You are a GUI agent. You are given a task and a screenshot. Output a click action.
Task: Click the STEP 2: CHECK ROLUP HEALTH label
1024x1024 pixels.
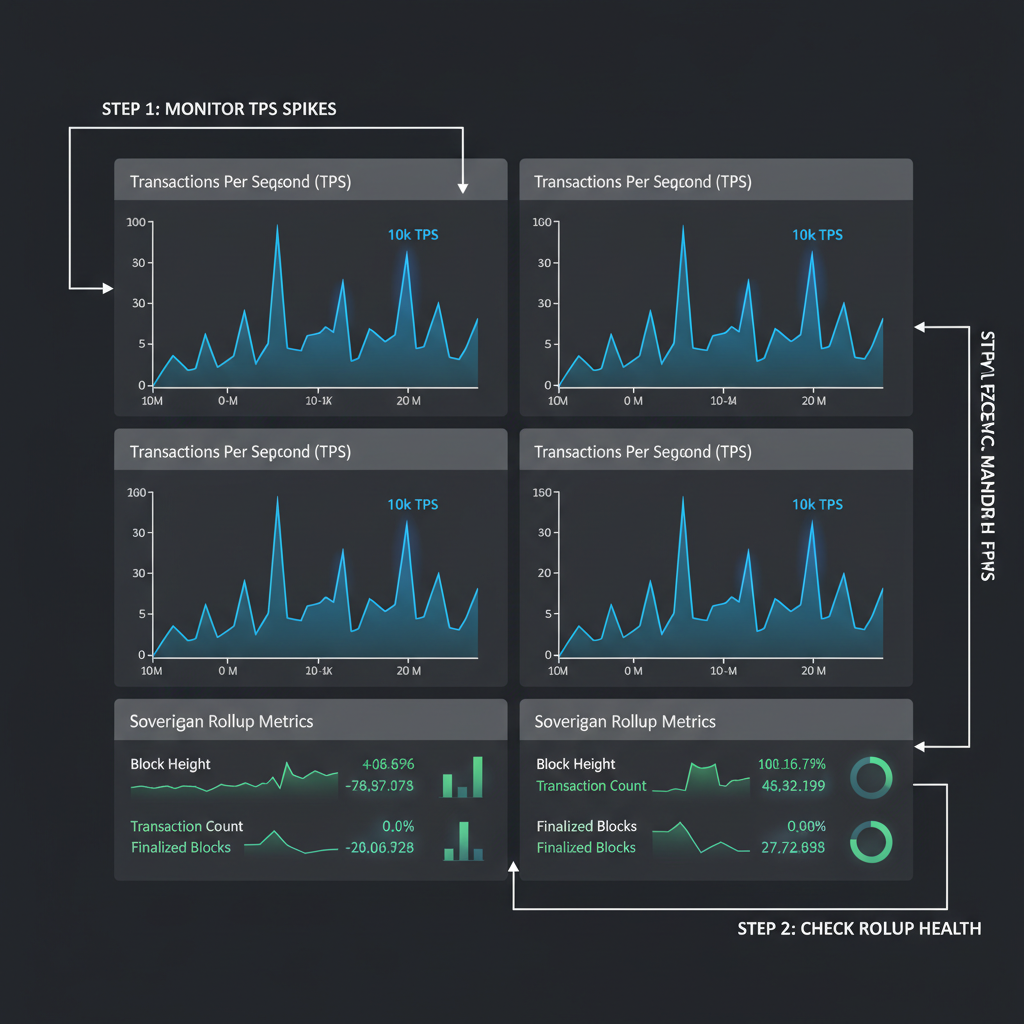(859, 928)
